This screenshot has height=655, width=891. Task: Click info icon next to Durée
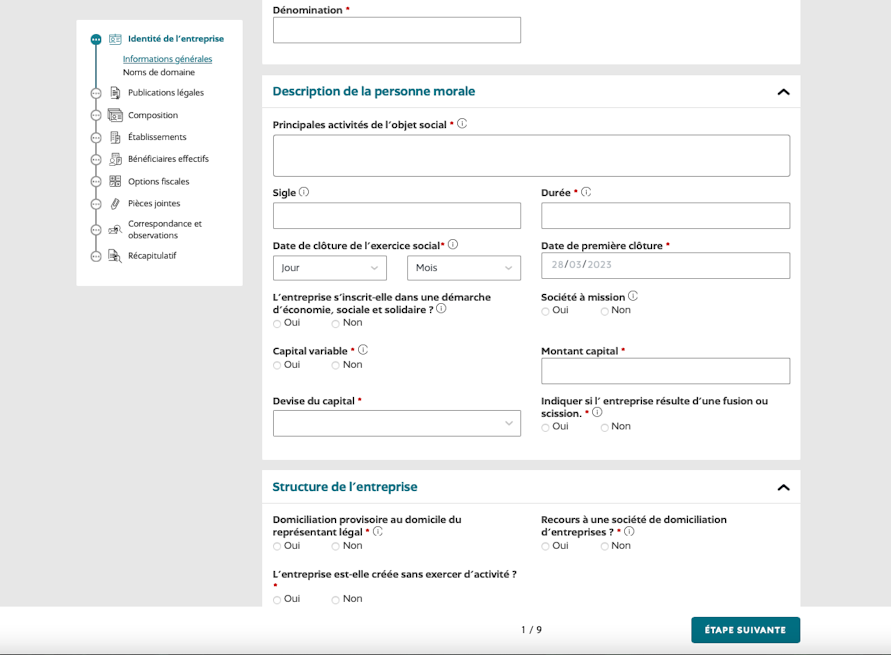coord(586,192)
